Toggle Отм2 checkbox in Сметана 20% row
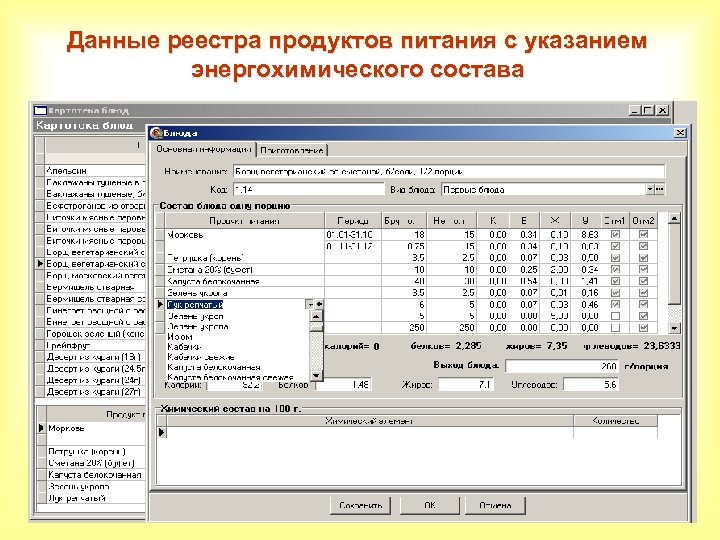This screenshot has height=540, width=720. pyautogui.click(x=643, y=270)
